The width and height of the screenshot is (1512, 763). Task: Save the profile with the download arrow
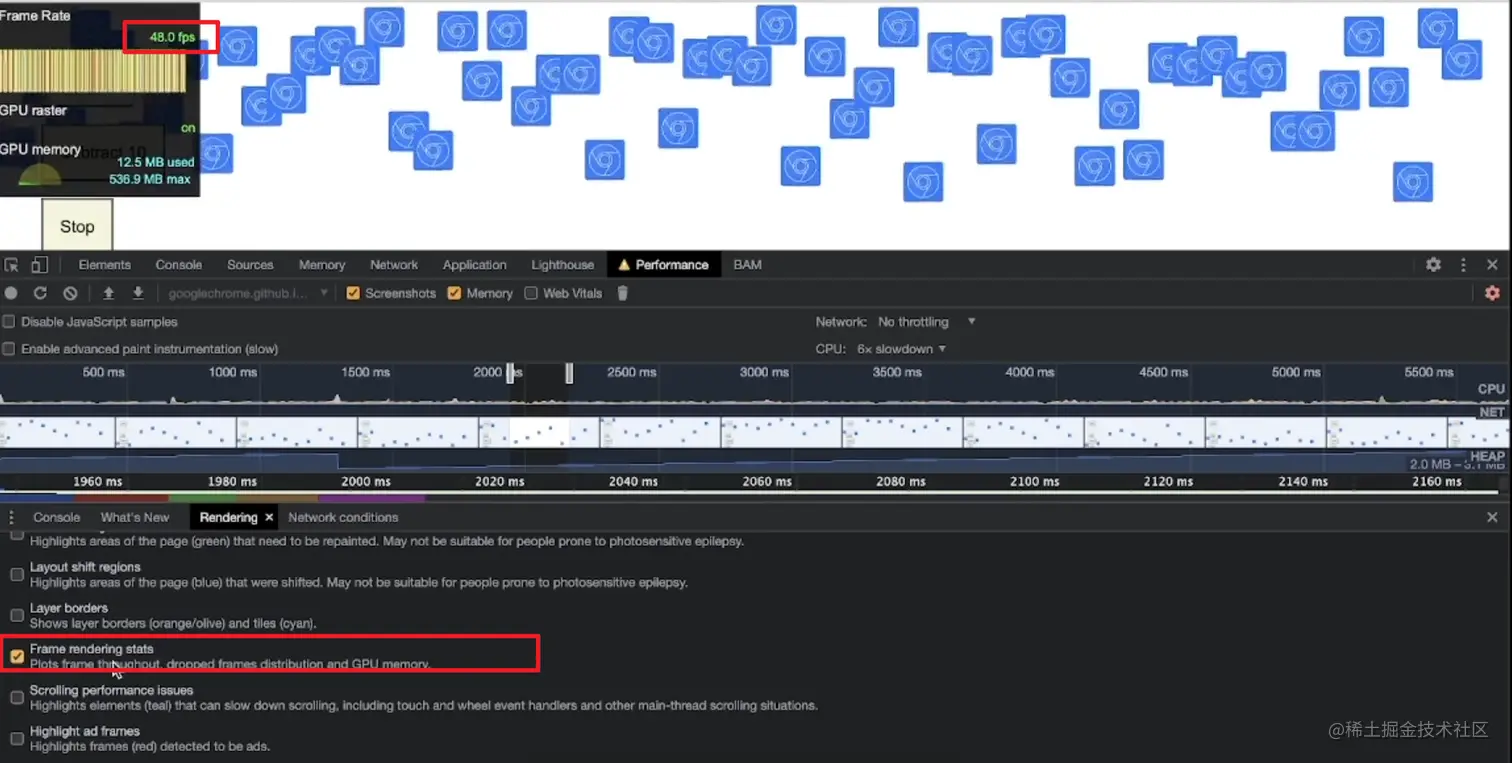pos(138,293)
